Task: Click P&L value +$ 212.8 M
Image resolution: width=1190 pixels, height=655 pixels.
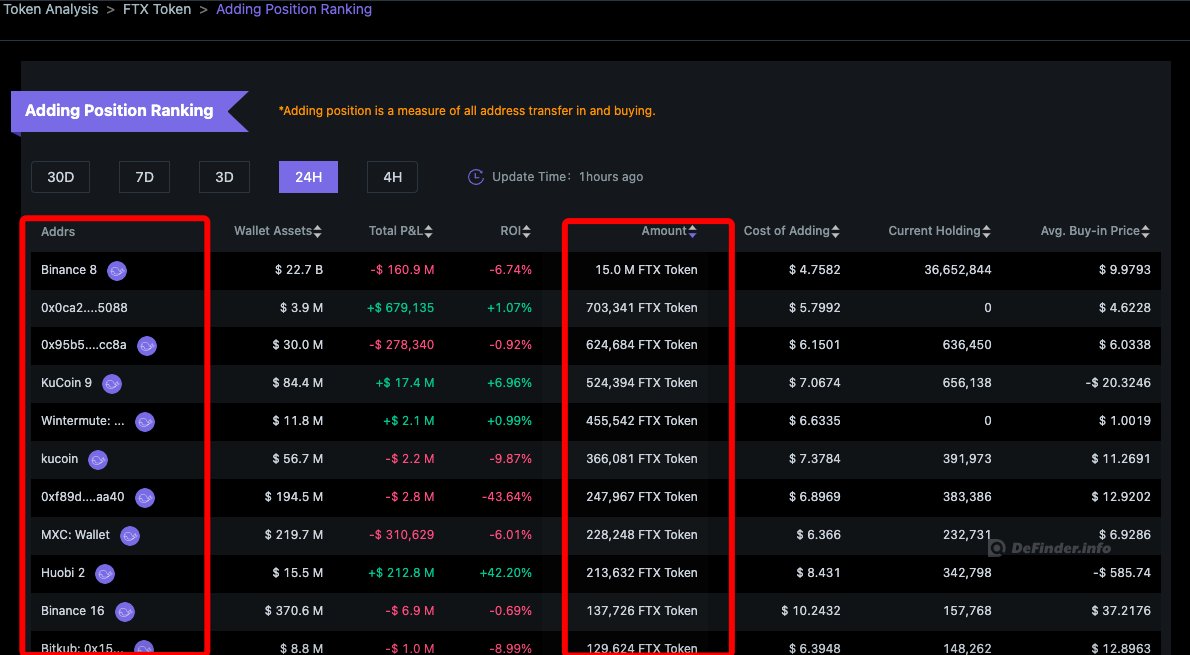Action: 401,572
